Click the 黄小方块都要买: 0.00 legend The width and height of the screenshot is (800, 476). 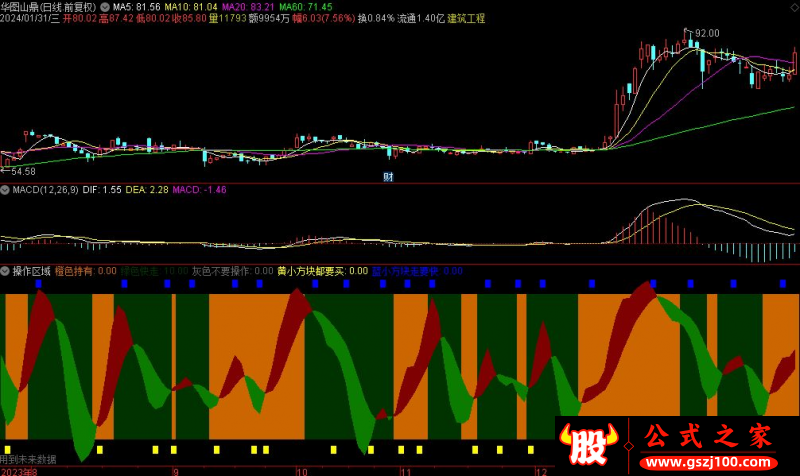(x=322, y=271)
